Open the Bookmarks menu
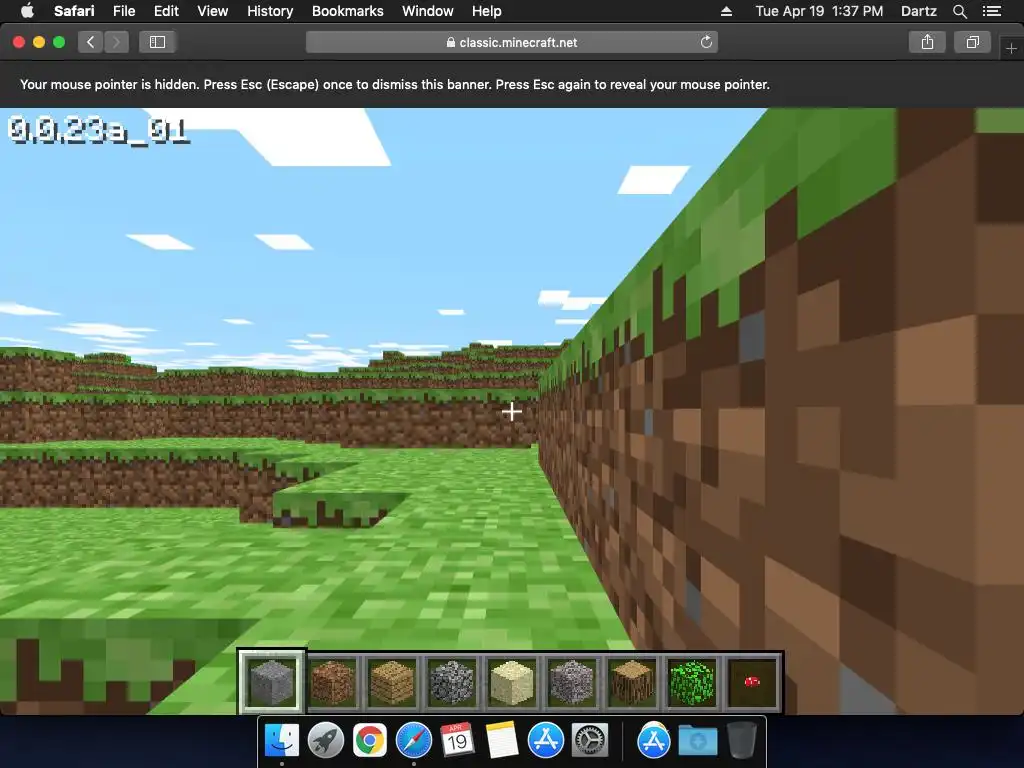 (x=347, y=11)
